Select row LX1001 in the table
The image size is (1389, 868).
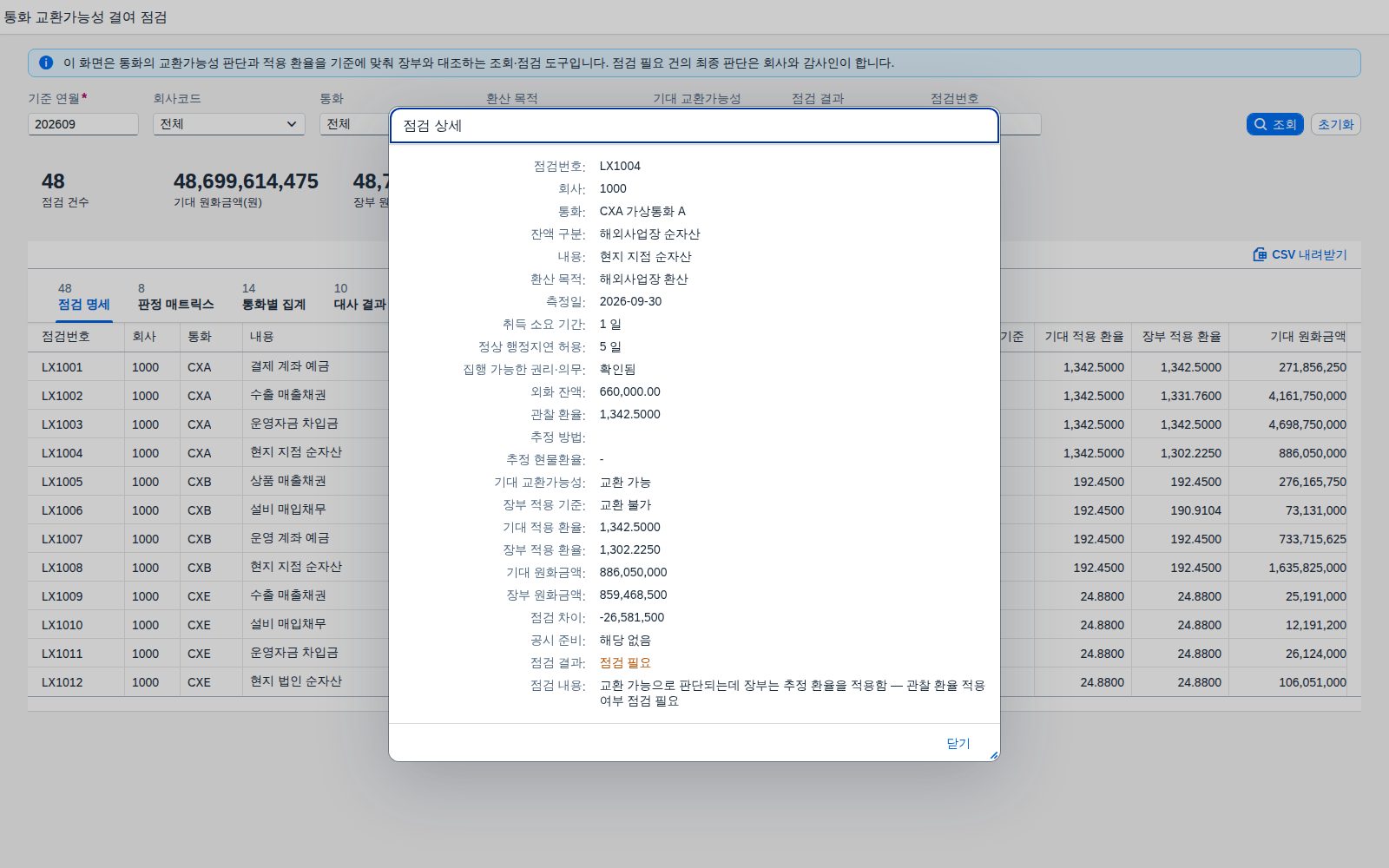pyautogui.click(x=63, y=367)
